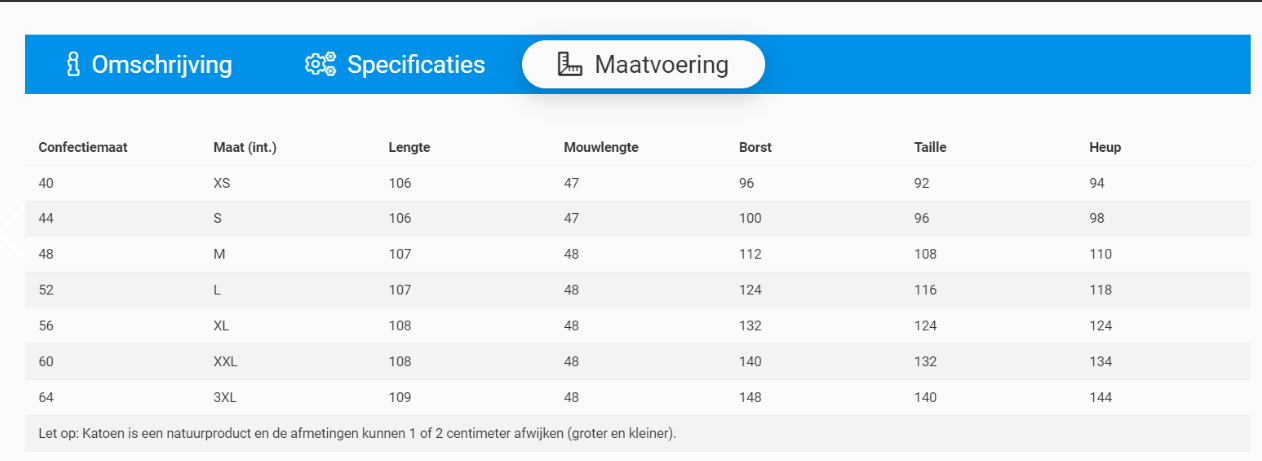
Task: Click the XXL size cell
Action: [x=225, y=361]
